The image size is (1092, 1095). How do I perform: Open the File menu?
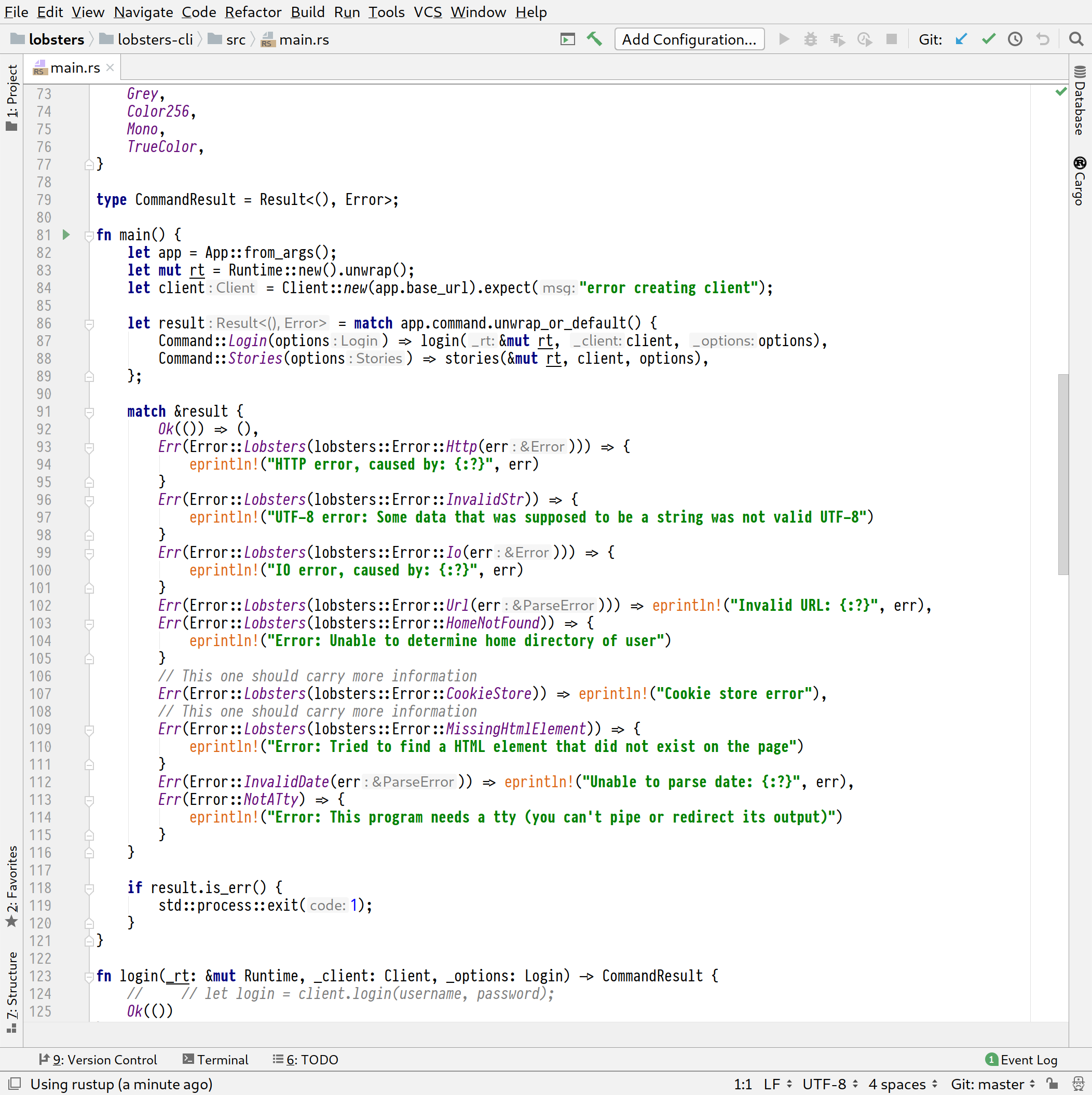(x=16, y=12)
